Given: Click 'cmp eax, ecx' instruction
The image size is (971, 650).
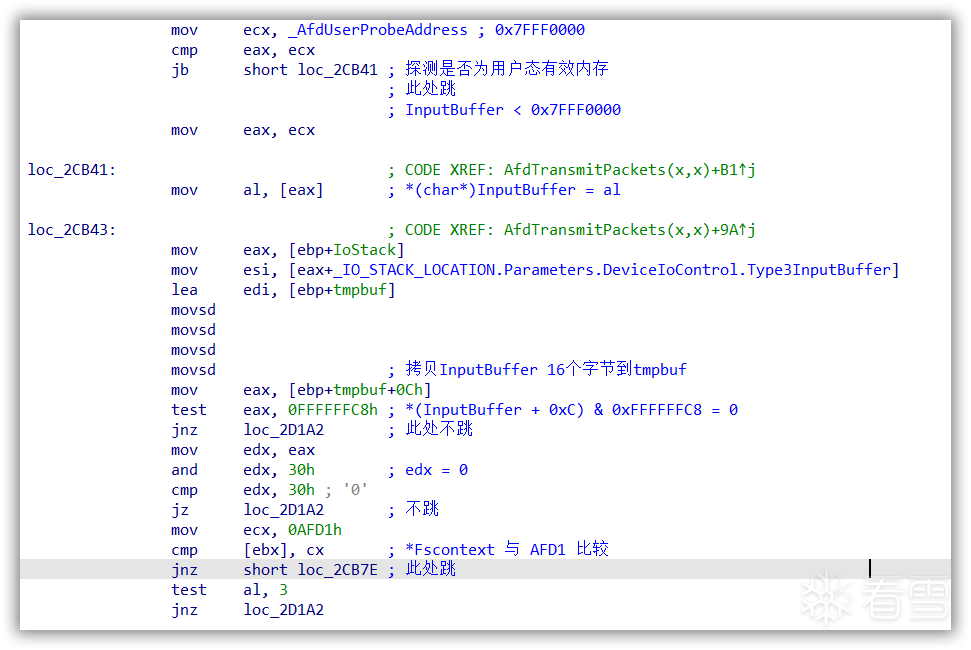Looking at the screenshot, I should coord(243,50).
